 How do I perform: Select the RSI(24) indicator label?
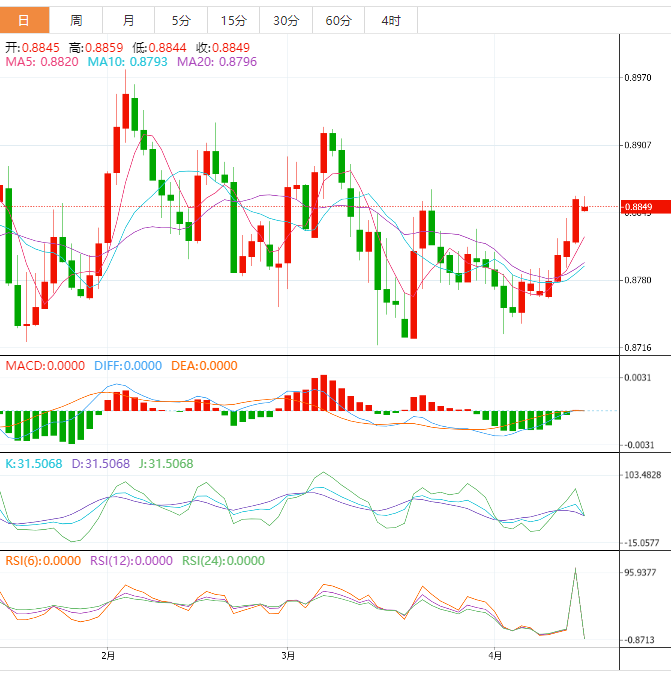pyautogui.click(x=222, y=561)
